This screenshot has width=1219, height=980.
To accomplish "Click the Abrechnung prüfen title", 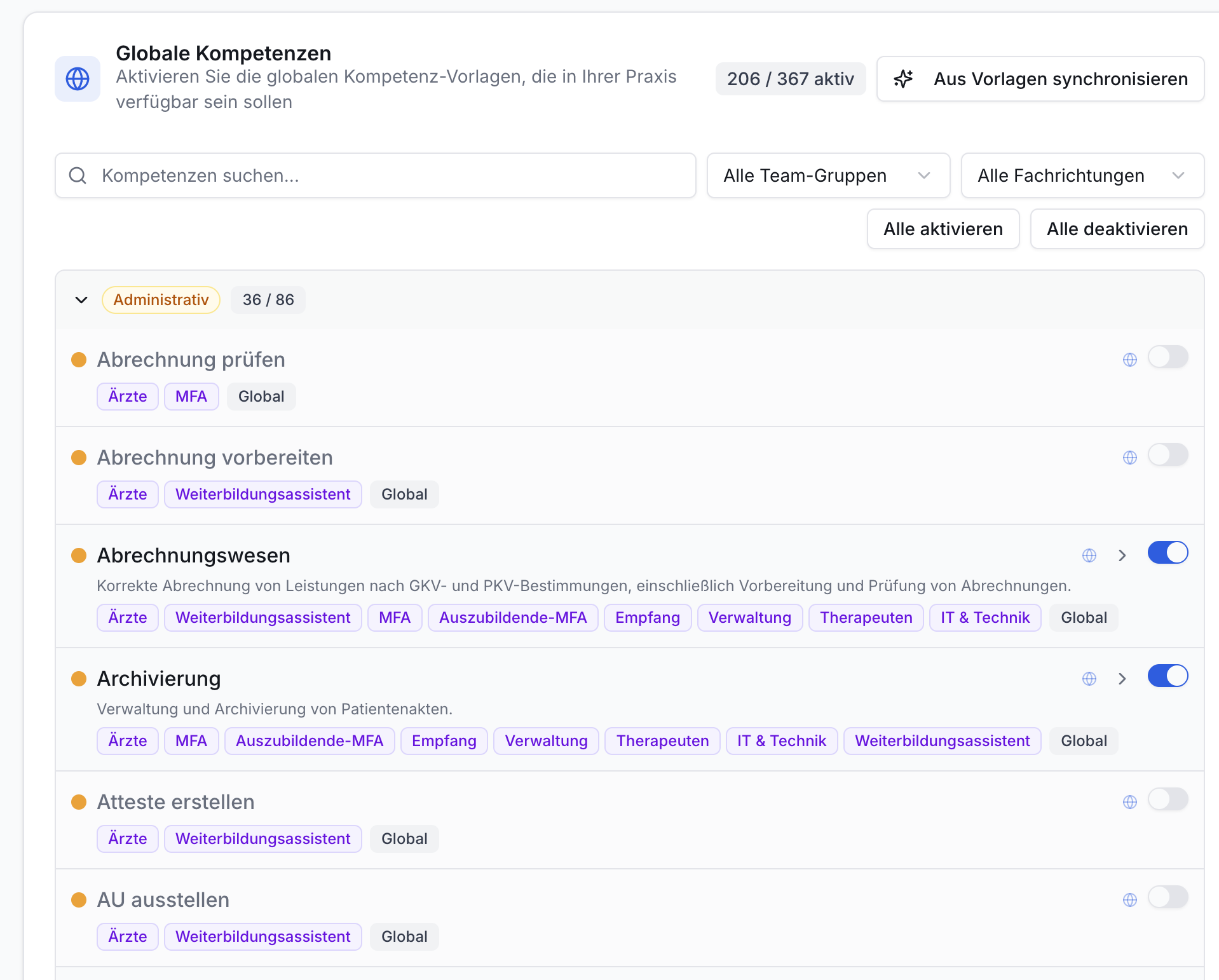I will [191, 360].
